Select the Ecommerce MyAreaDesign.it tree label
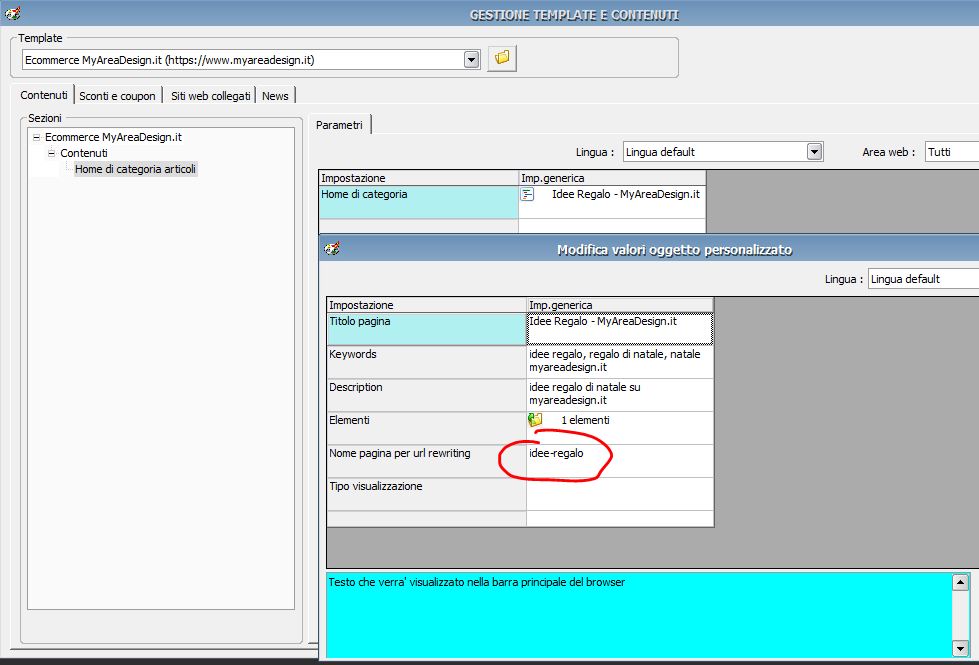 113,137
